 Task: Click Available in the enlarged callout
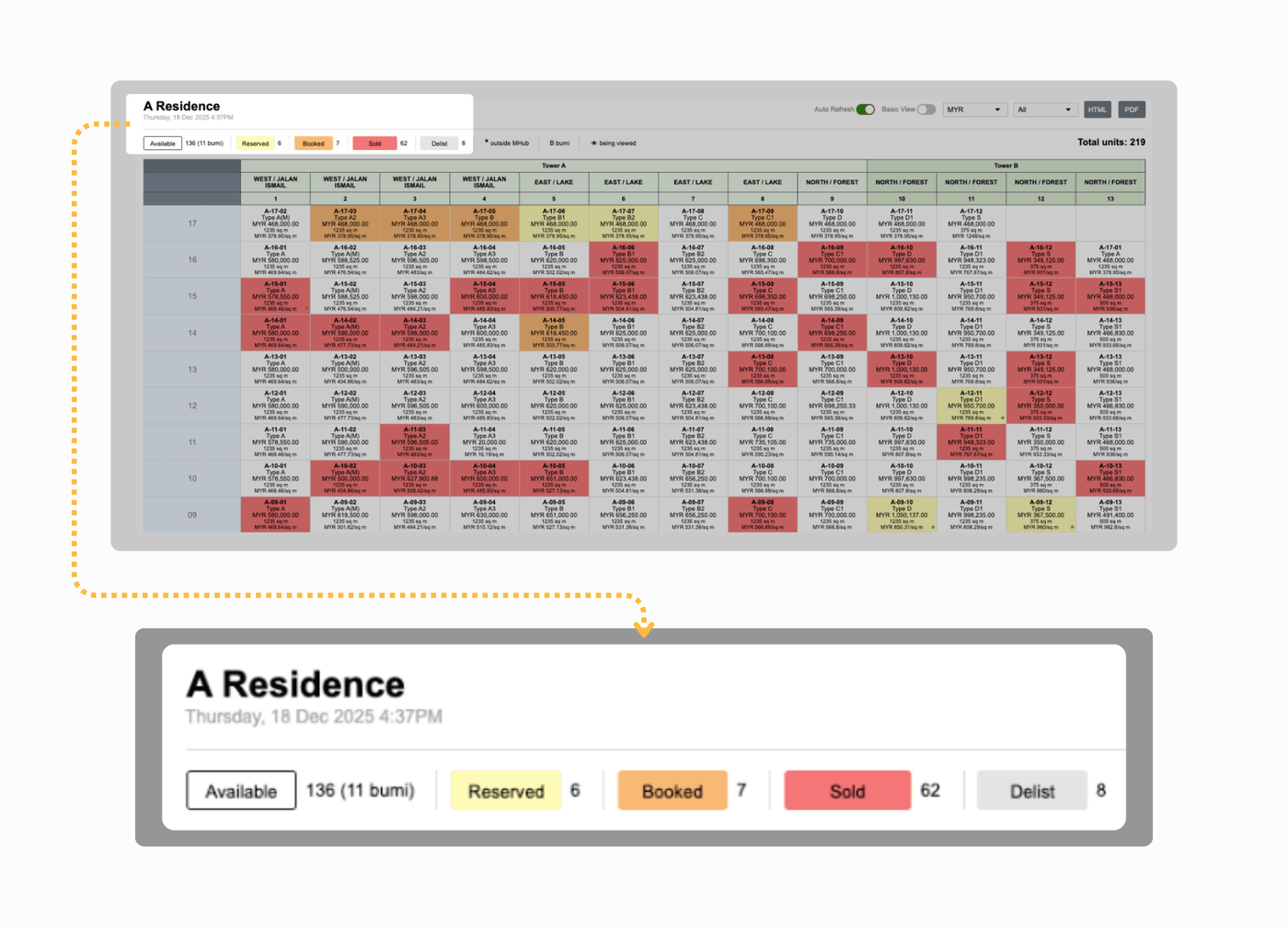241,791
